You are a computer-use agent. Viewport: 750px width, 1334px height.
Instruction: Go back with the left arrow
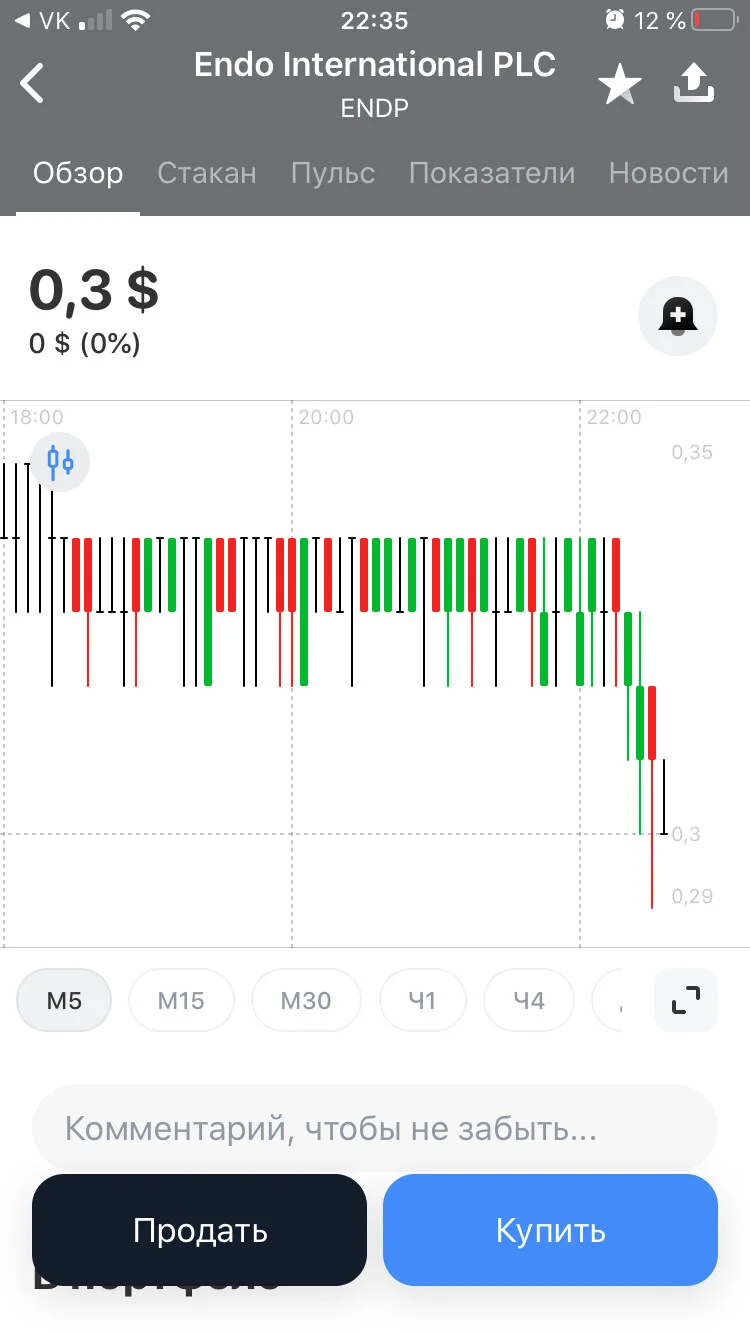click(33, 84)
